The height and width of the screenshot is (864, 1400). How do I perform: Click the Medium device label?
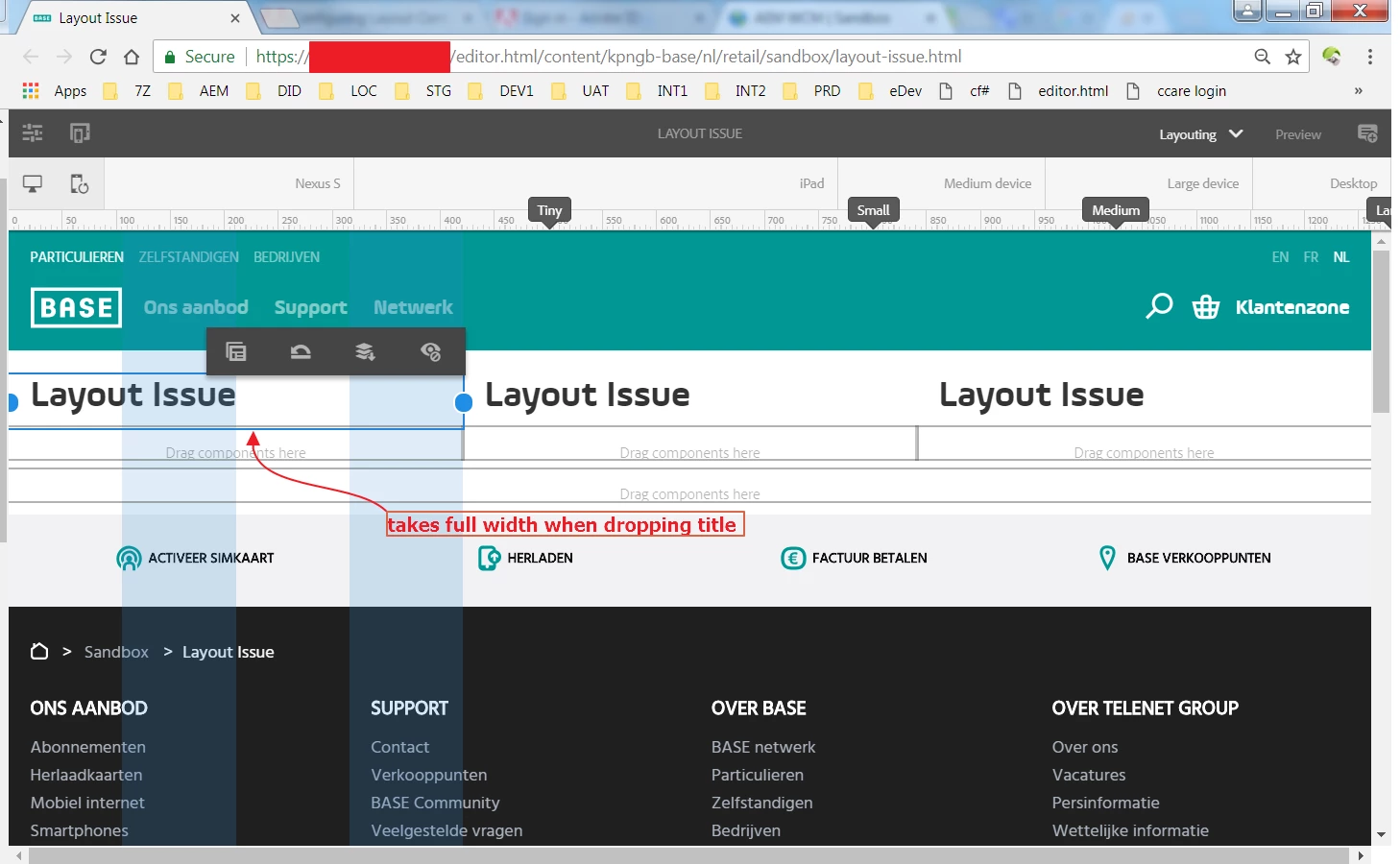coord(987,183)
